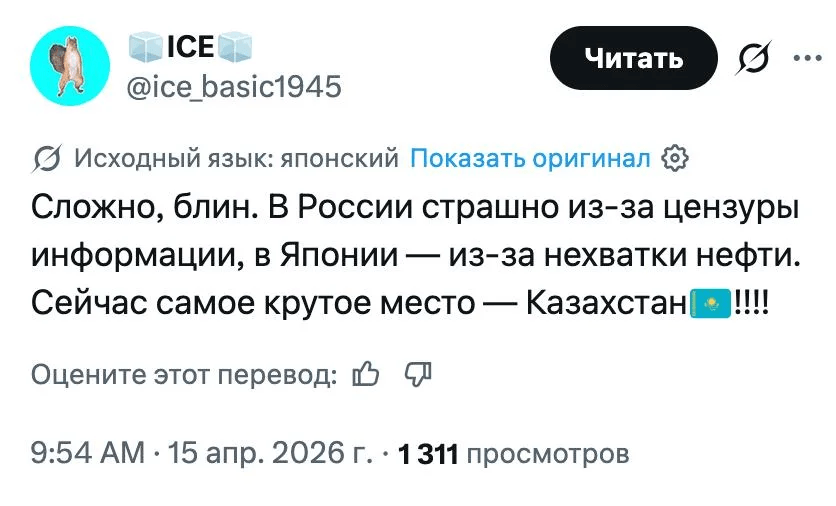
Task: Click the Grok icon before "Исходный язык"
Action: pyautogui.click(x=46, y=158)
